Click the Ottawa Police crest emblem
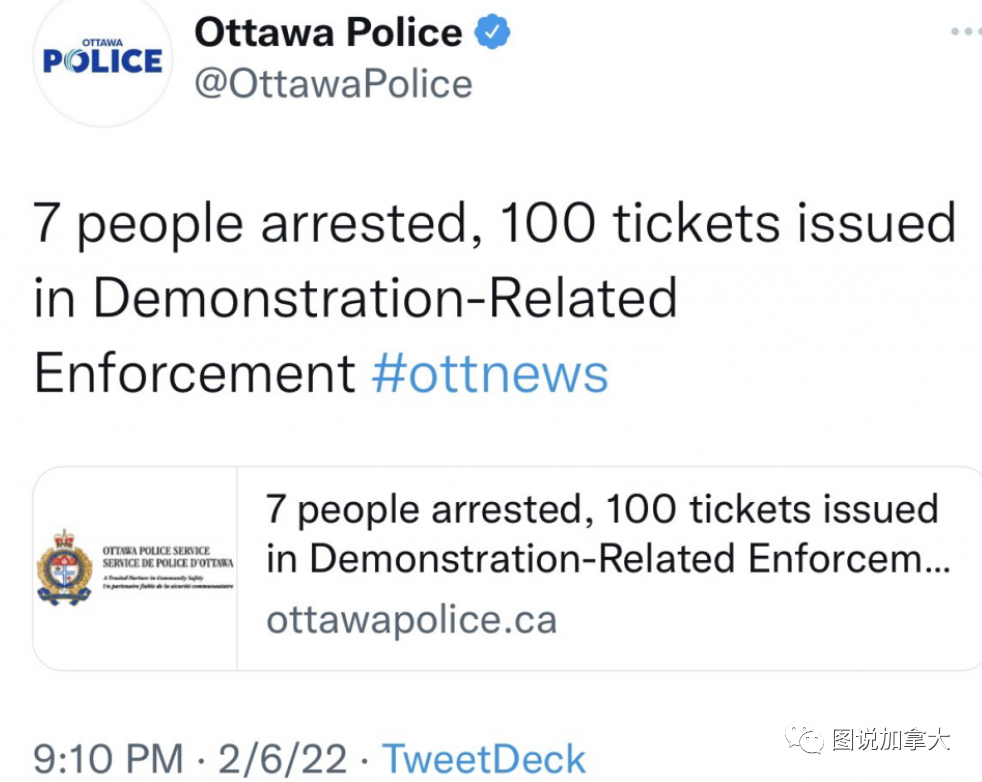982x782 pixels. (64, 568)
